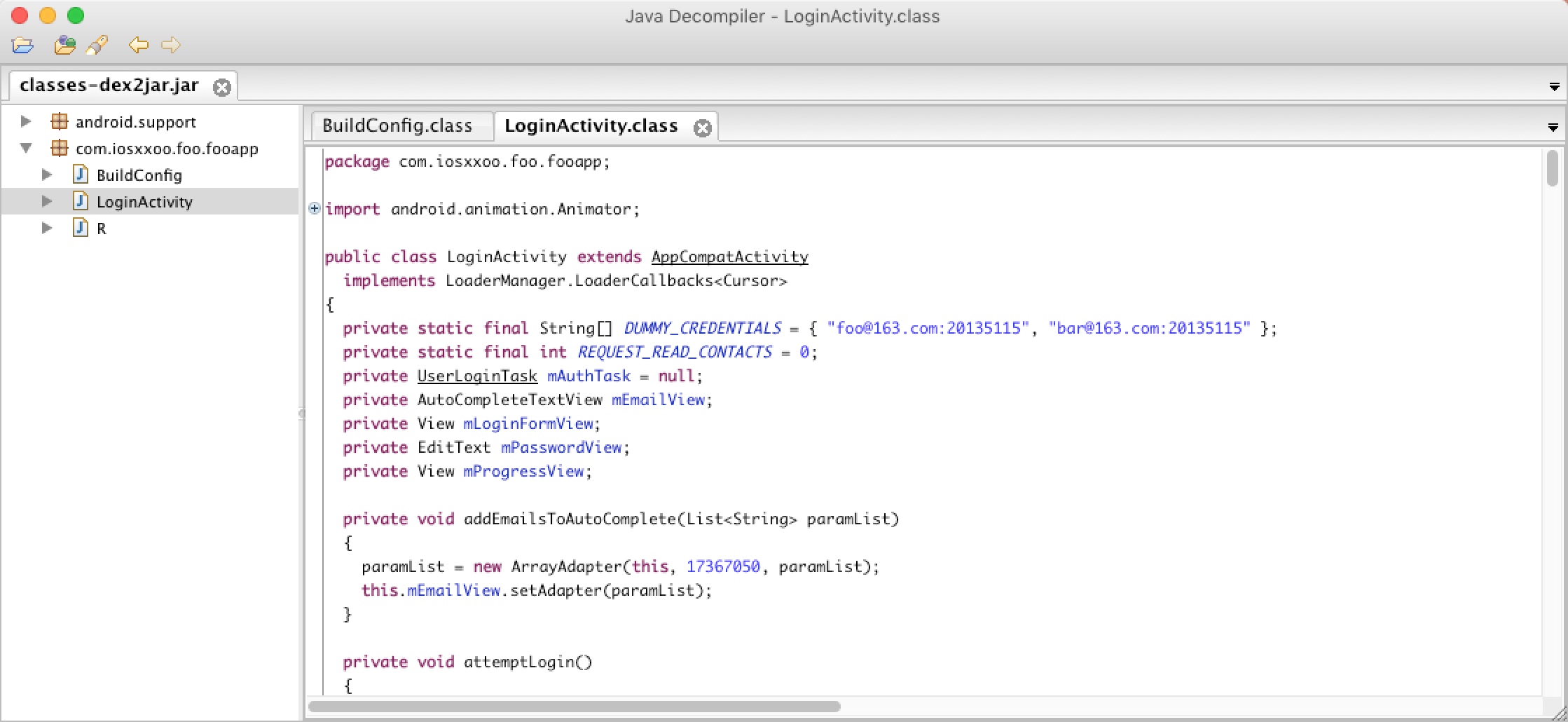Image resolution: width=1568 pixels, height=722 pixels.
Task: Click the setAdapter call in the code
Action: click(x=556, y=590)
